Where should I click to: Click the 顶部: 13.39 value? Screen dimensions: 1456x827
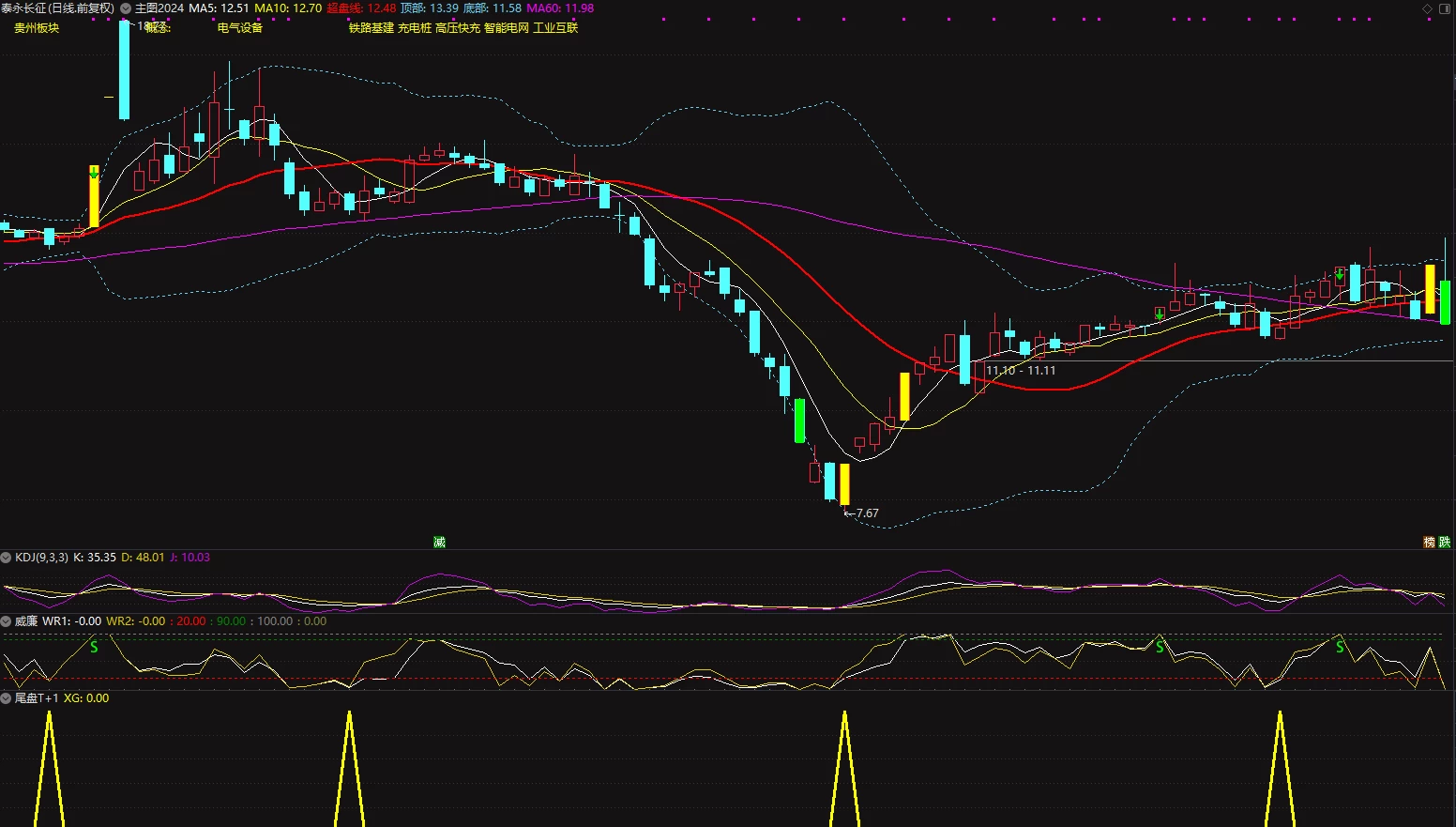(430, 8)
